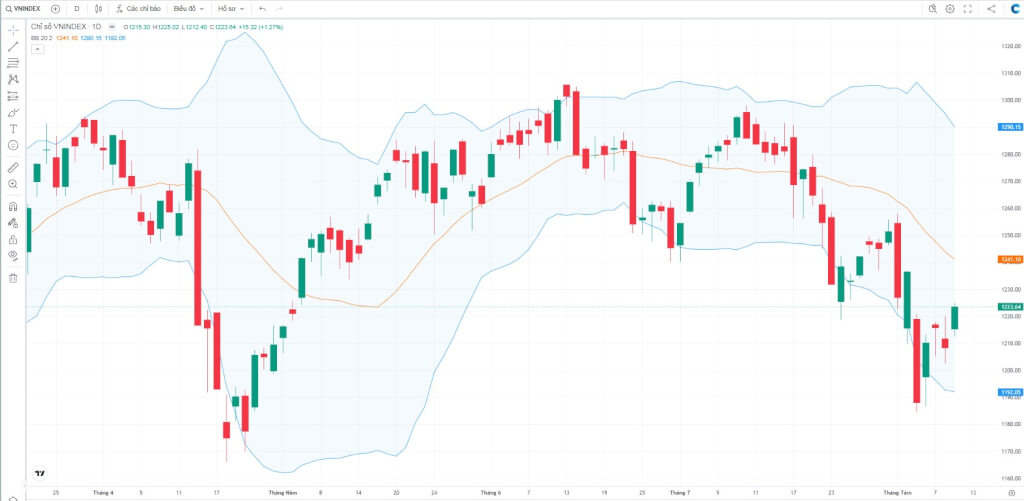
Task: Activate the zoom in tool
Action: coord(13,184)
